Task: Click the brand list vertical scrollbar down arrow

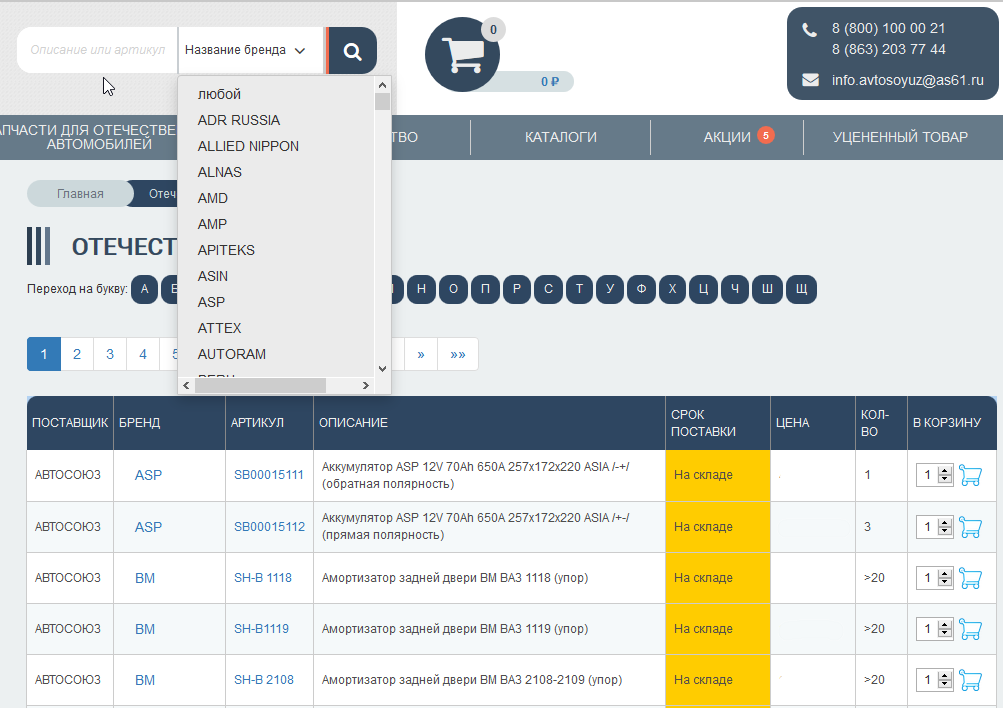Action: point(382,369)
